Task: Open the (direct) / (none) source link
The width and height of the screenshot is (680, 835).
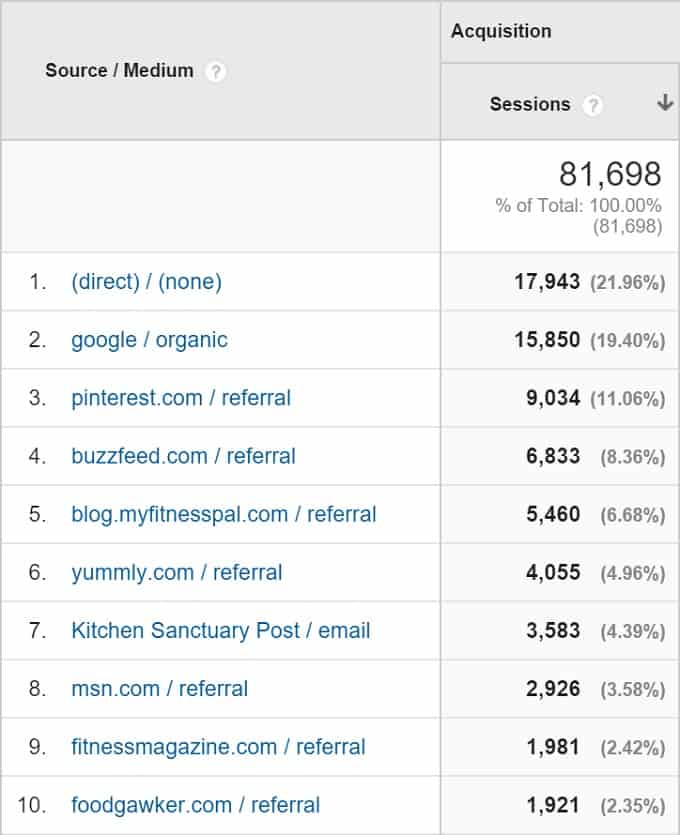Action: point(146,282)
